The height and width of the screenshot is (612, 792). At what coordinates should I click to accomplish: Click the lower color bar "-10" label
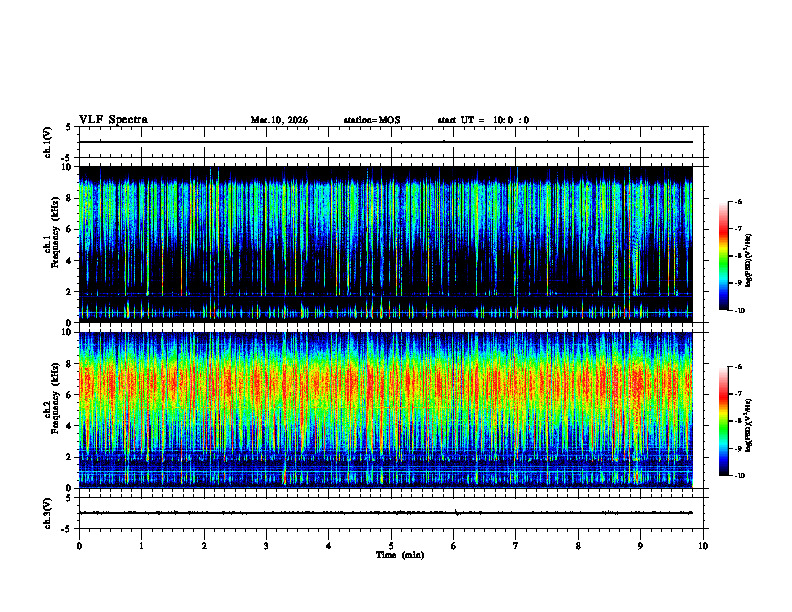739,476
